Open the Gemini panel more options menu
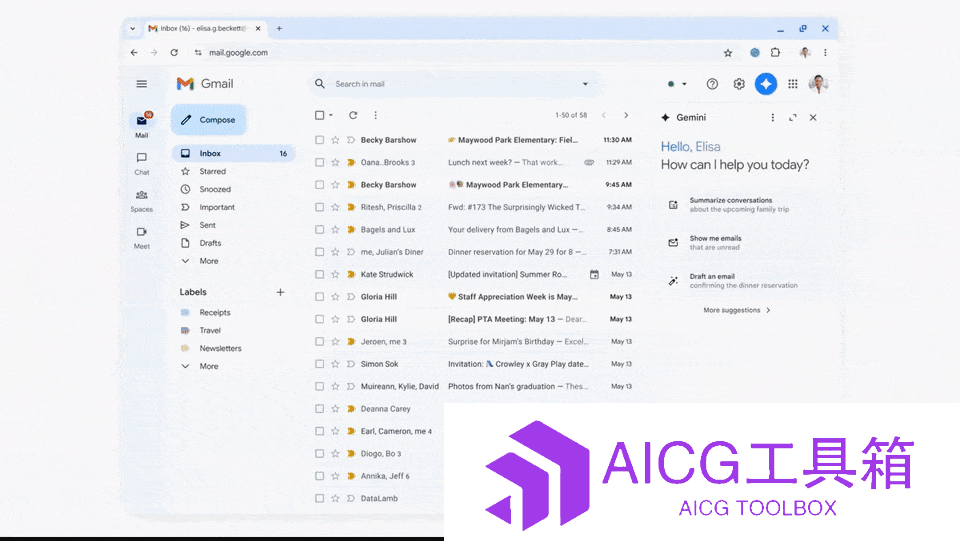This screenshot has width=960, height=541. pyautogui.click(x=773, y=118)
